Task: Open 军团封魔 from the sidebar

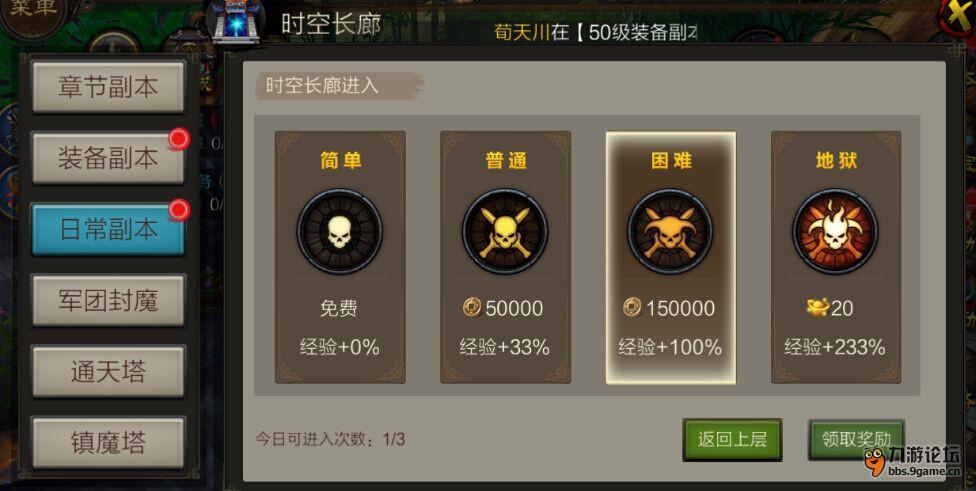Action: coord(108,301)
